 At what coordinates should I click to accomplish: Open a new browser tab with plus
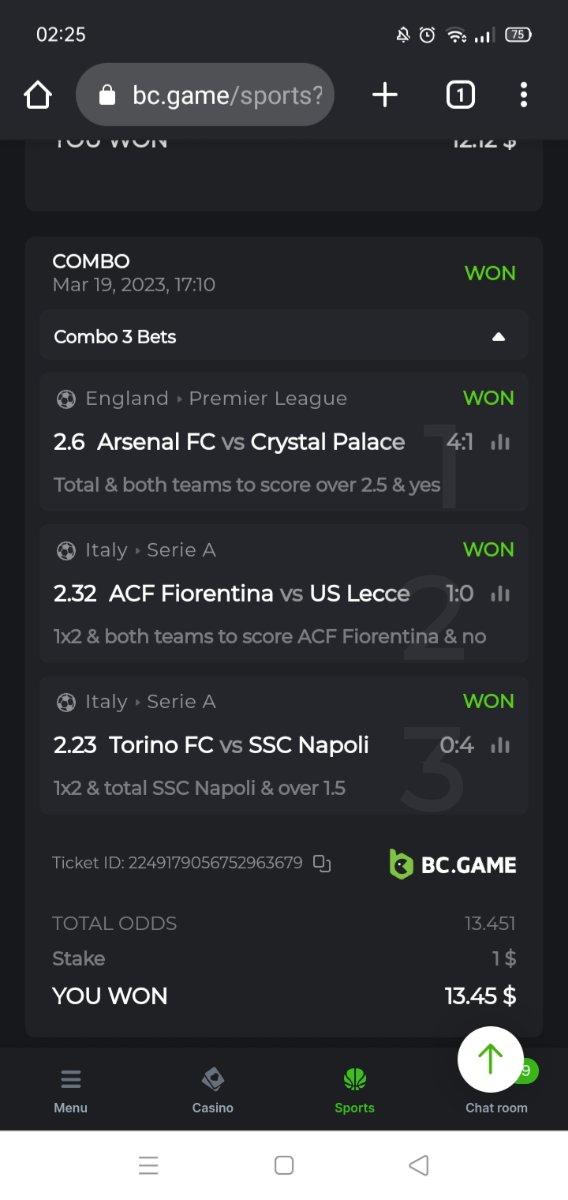click(x=385, y=95)
